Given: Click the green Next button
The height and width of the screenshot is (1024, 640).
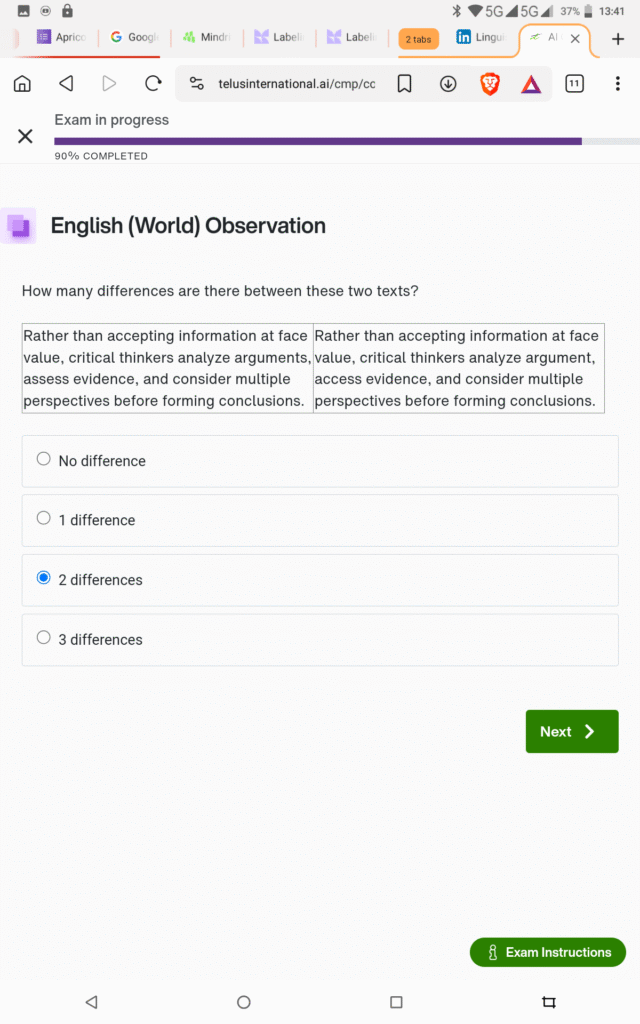Looking at the screenshot, I should pyautogui.click(x=572, y=732).
